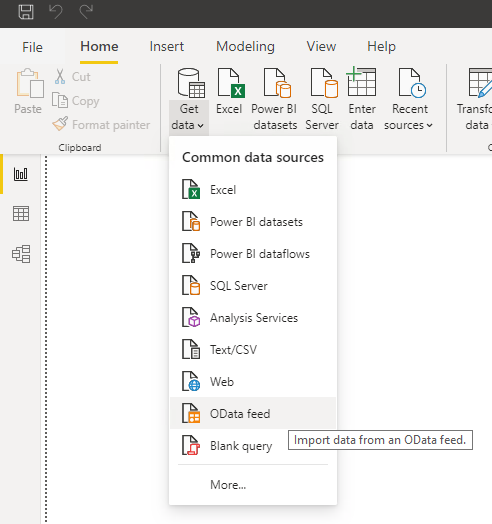Image resolution: width=492 pixels, height=524 pixels.
Task: Click the Undo arrow icon
Action: point(56,12)
